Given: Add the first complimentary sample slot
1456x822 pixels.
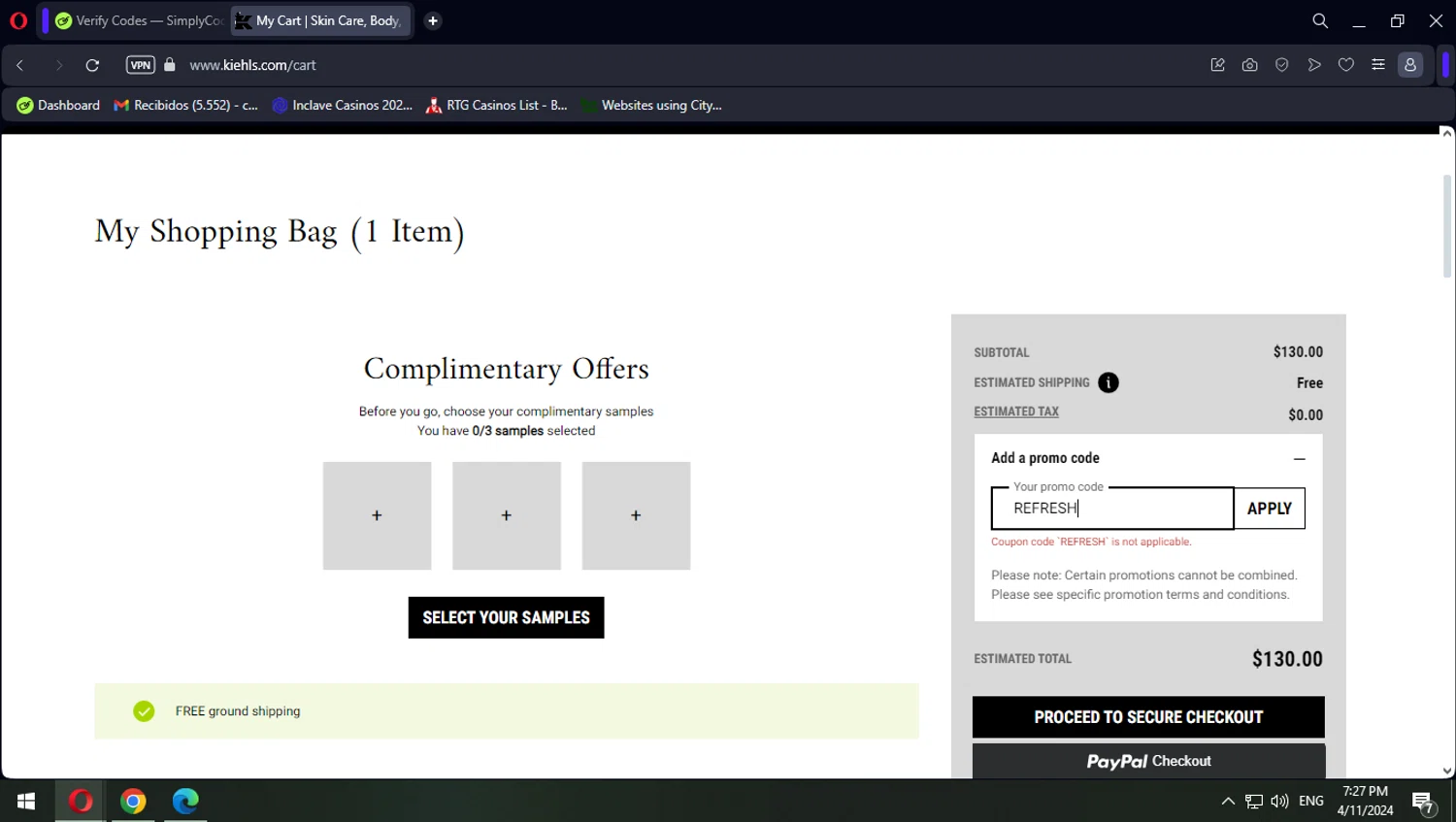Looking at the screenshot, I should click(x=377, y=515).
